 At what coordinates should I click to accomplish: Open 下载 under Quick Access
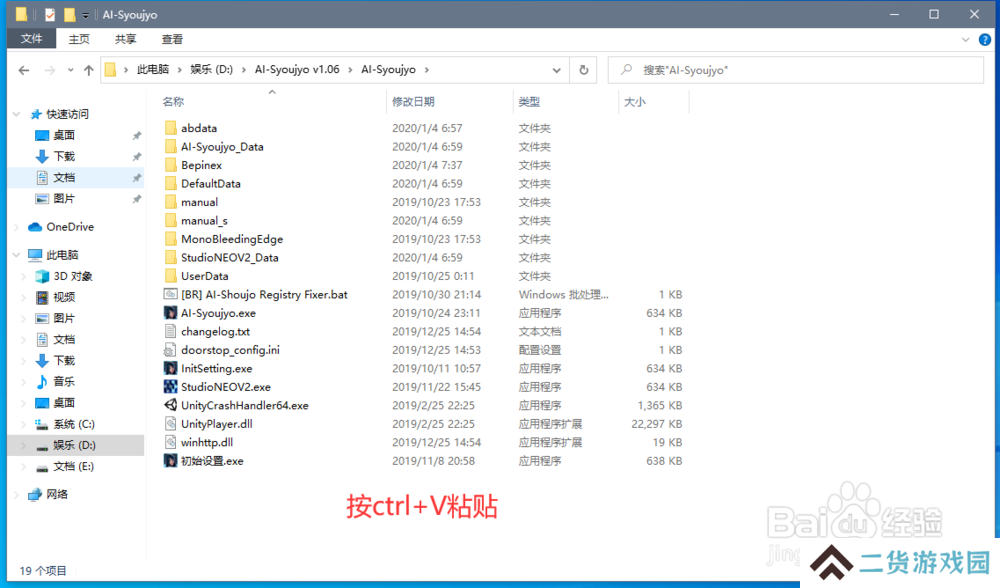tap(64, 156)
